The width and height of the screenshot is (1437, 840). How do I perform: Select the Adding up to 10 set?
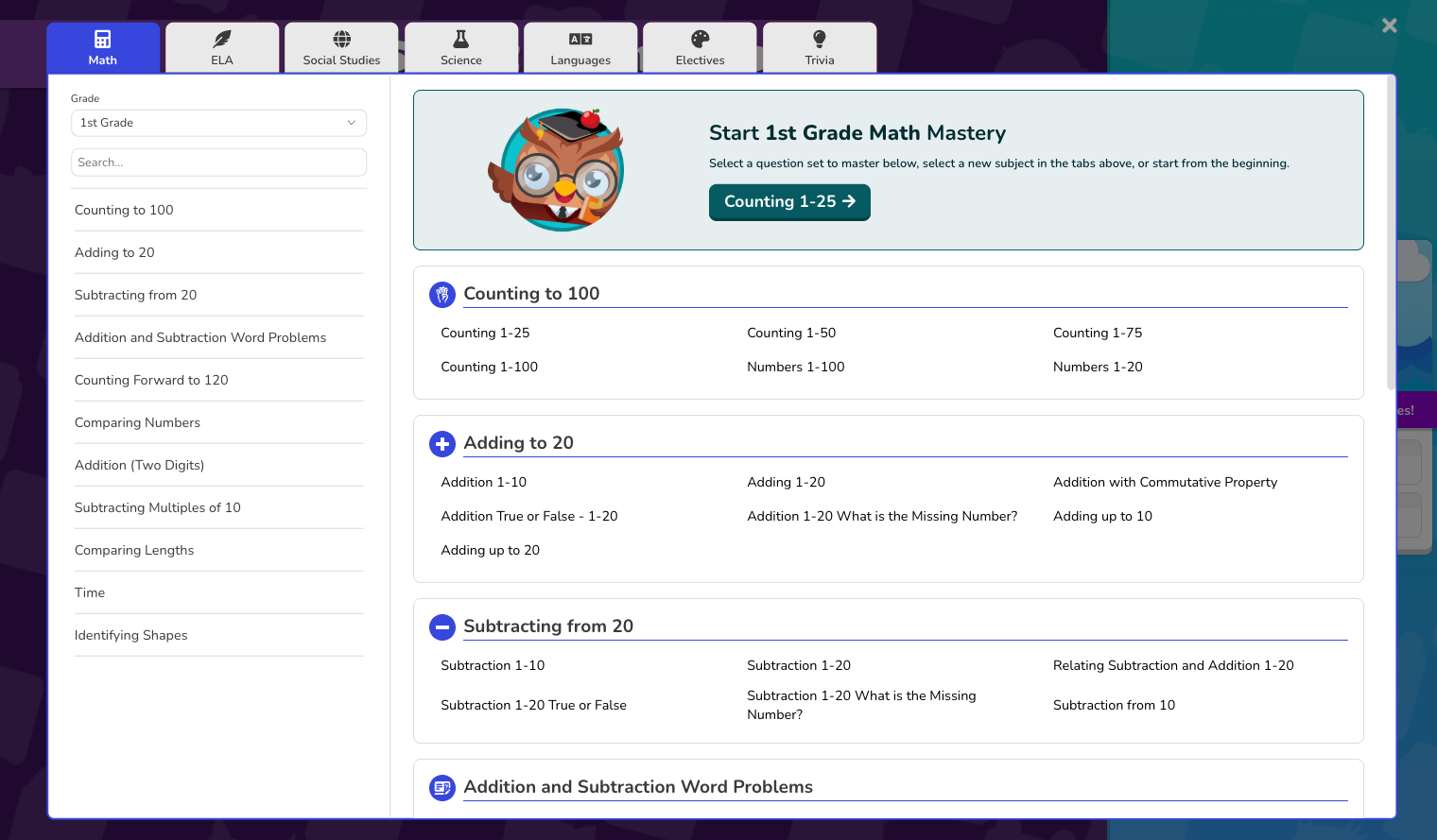(x=1102, y=516)
